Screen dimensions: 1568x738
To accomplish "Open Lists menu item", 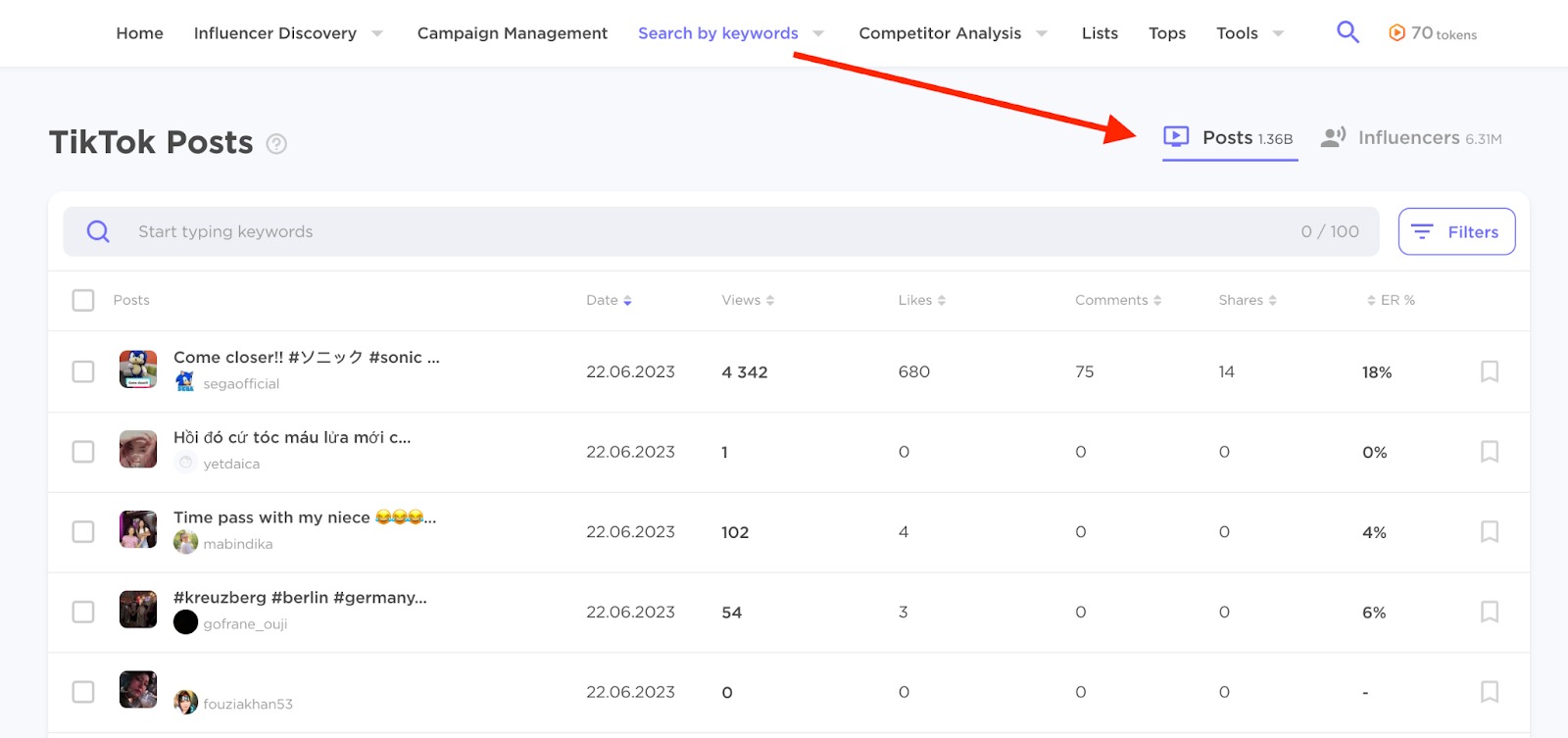I will coord(1100,33).
